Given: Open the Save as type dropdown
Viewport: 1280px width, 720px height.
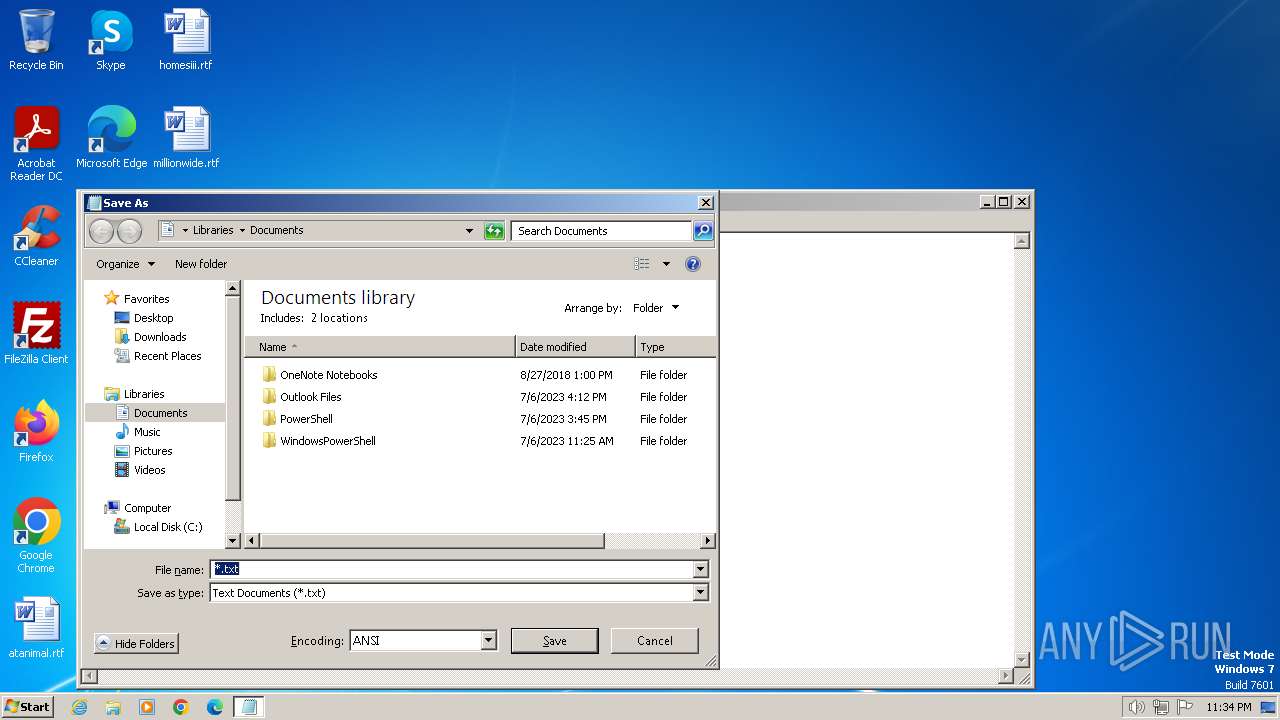Looking at the screenshot, I should point(700,593).
